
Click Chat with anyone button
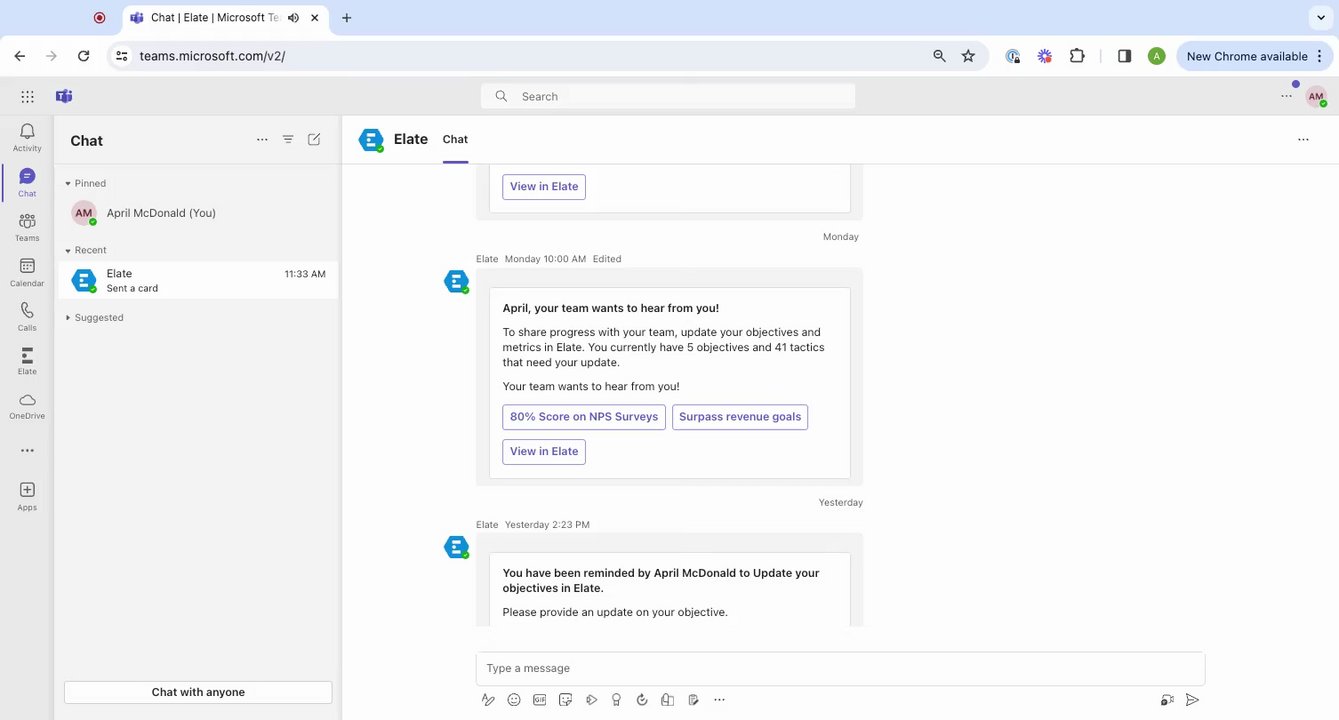click(x=198, y=692)
